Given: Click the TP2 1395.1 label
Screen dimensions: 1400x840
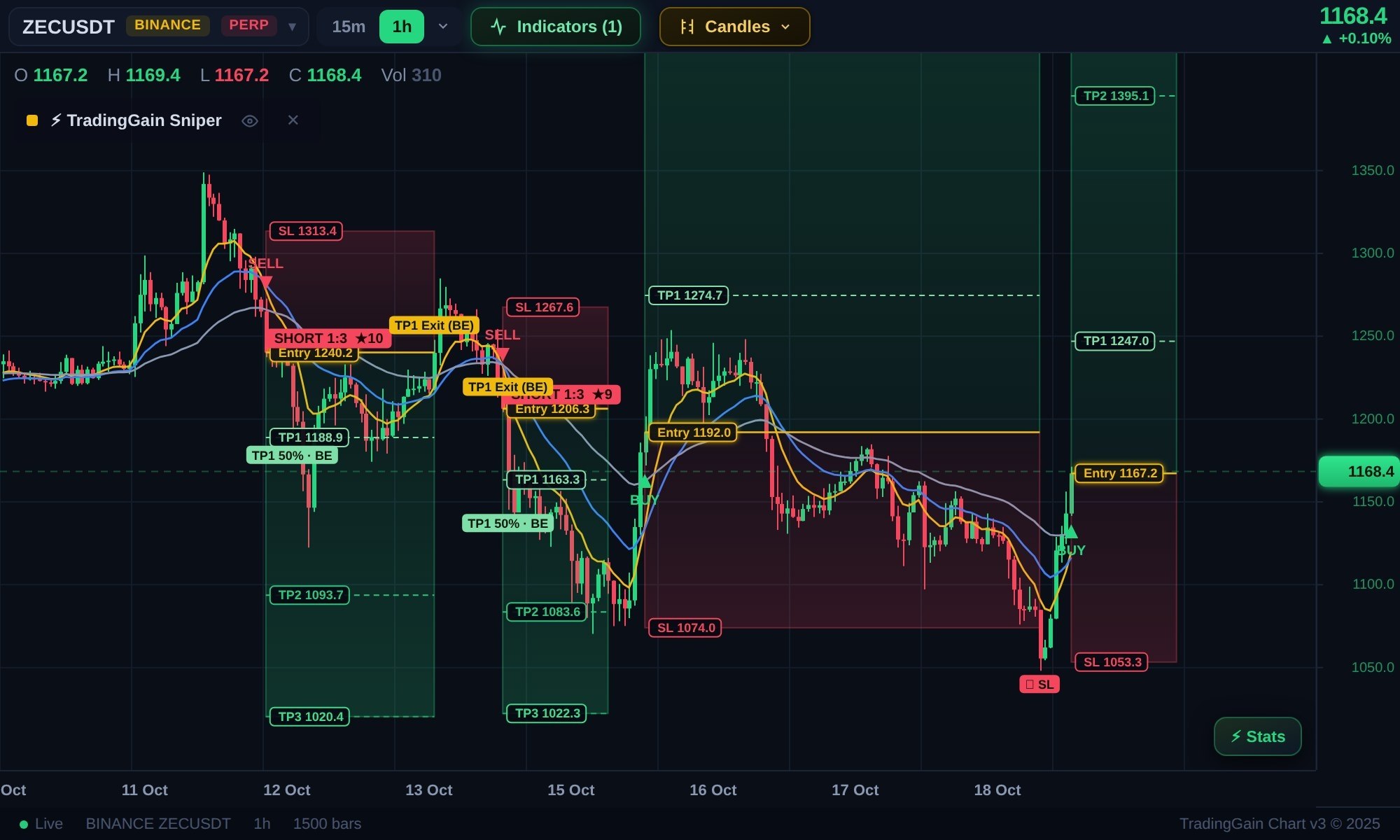Looking at the screenshot, I should [x=1115, y=96].
